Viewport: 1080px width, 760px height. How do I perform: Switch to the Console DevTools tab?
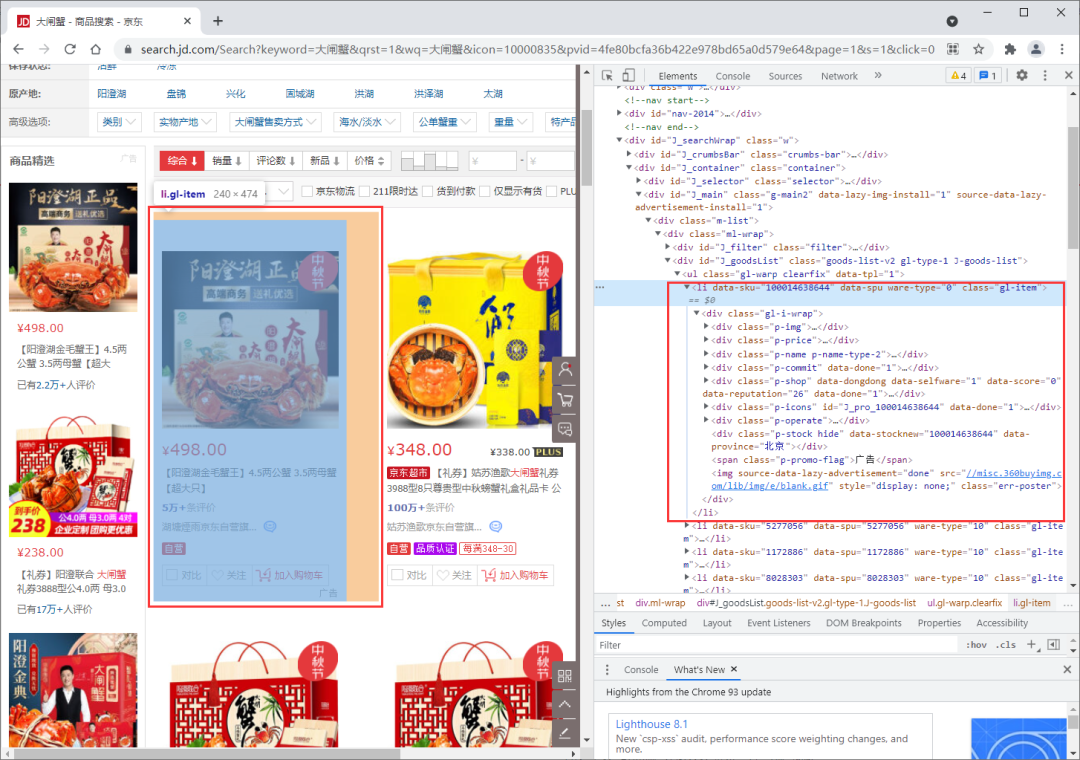tap(732, 76)
